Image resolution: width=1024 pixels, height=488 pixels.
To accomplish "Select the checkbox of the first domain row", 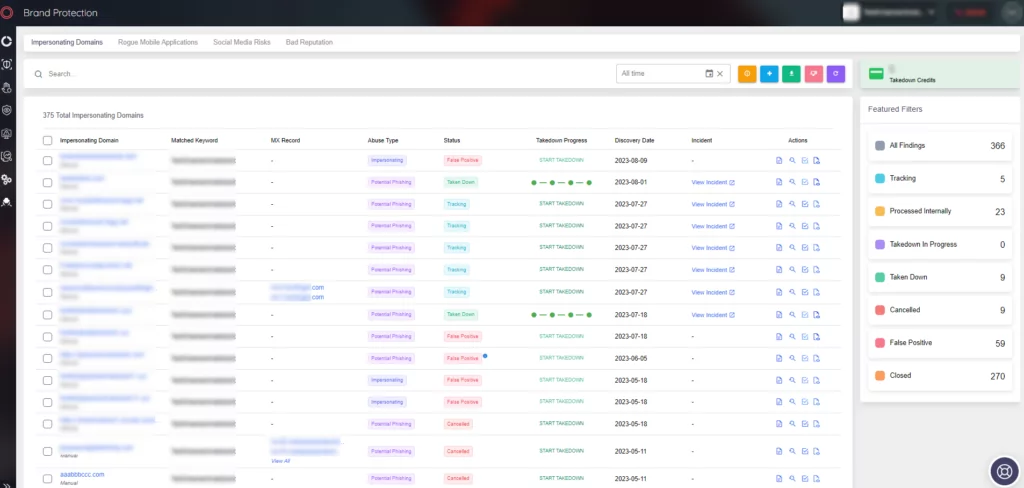I will click(48, 160).
